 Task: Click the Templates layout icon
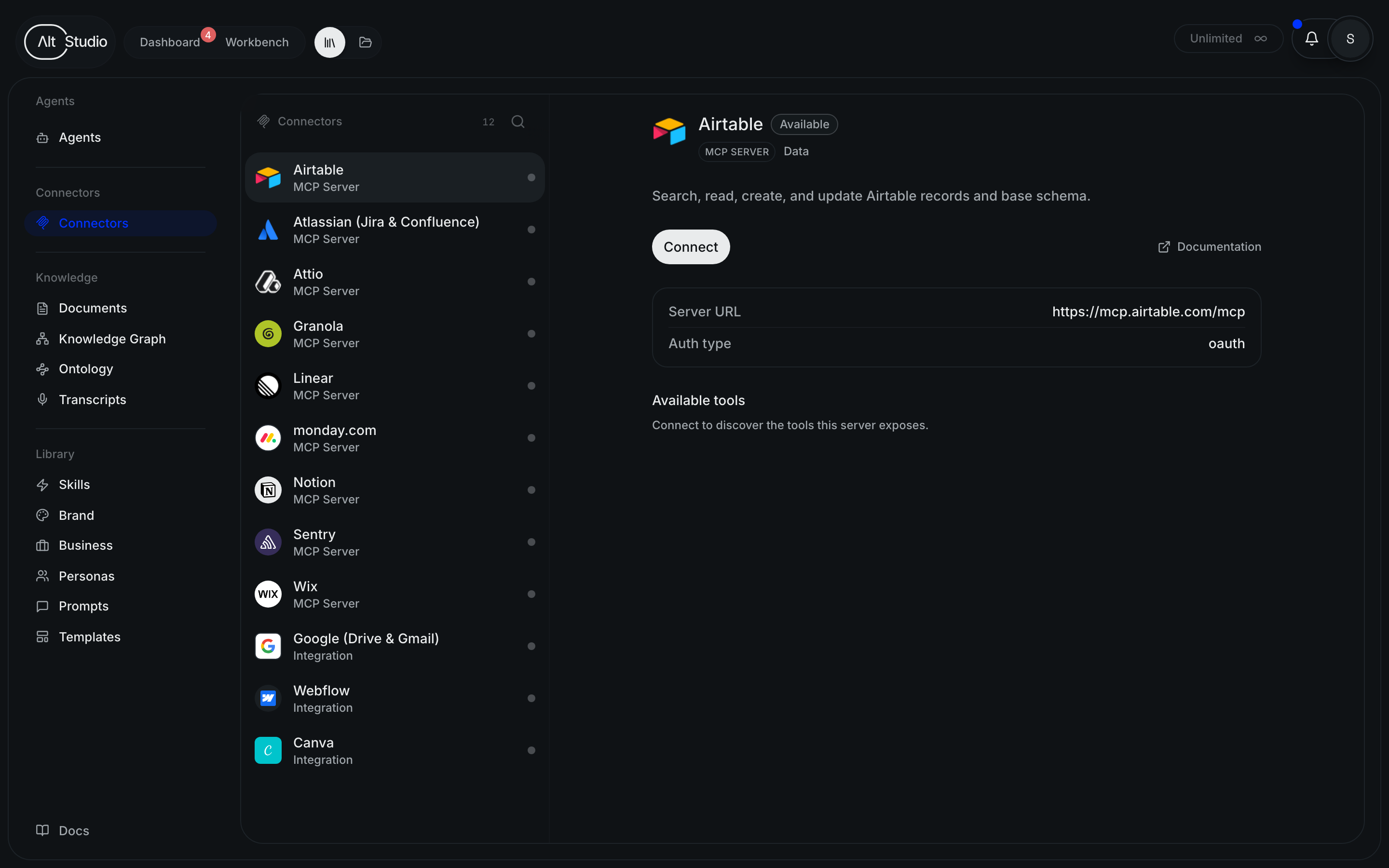click(42, 637)
